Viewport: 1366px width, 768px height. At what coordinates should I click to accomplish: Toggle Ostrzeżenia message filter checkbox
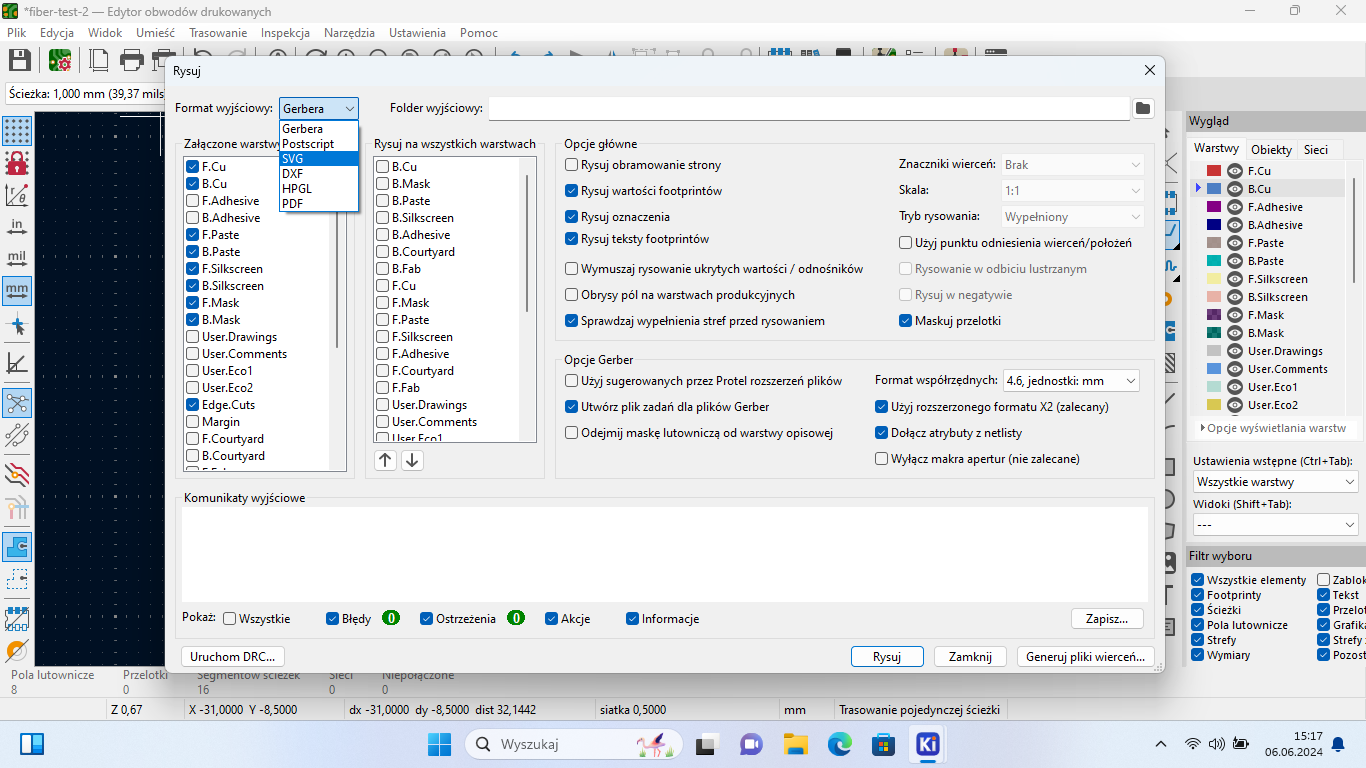point(427,619)
